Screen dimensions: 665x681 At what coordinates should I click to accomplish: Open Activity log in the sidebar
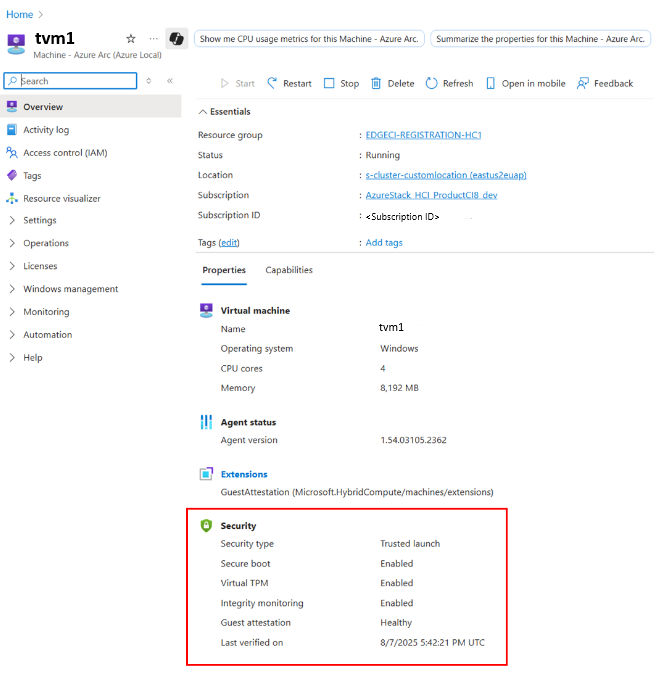tap(46, 130)
